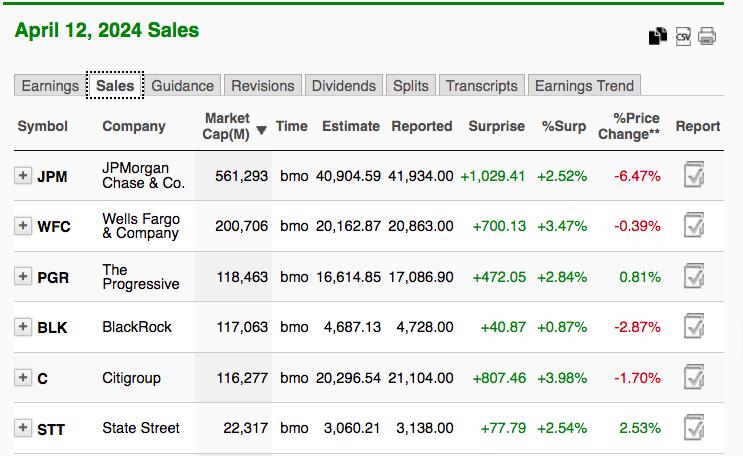Open the Citigroup report icon
Image resolution: width=743 pixels, height=456 pixels.
(694, 378)
